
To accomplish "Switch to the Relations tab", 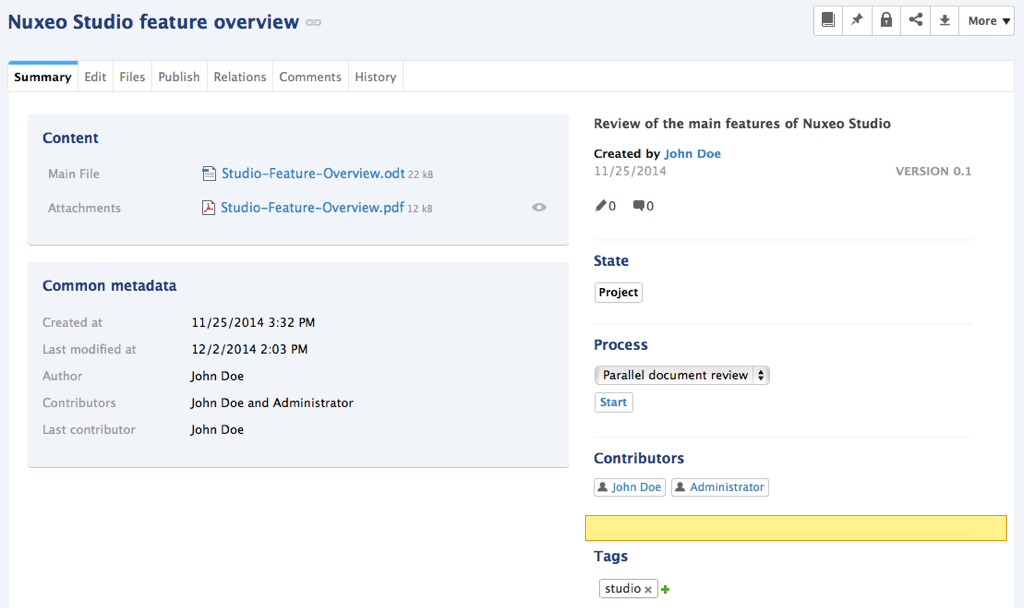I will click(x=240, y=77).
